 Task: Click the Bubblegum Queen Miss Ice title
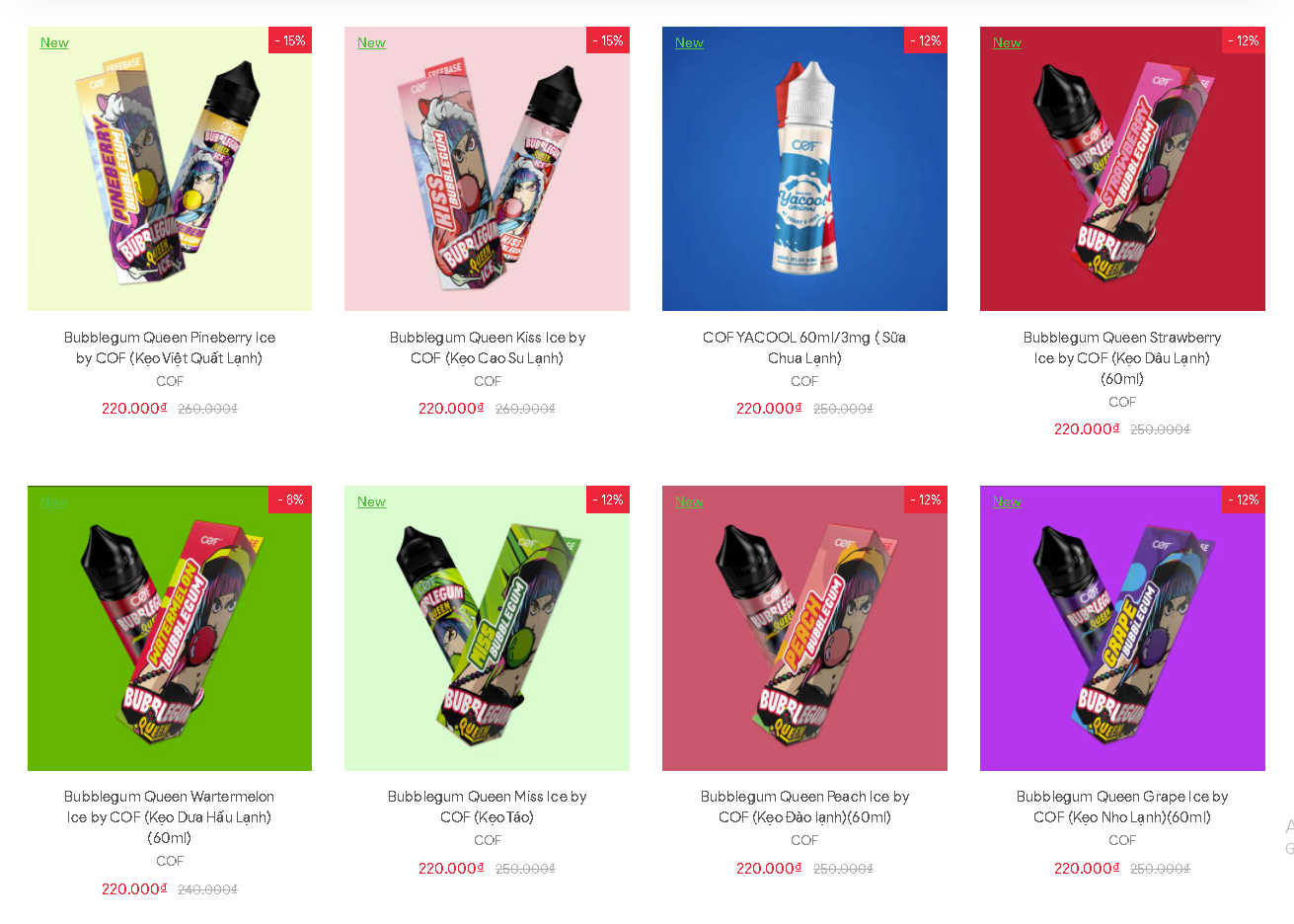click(487, 807)
